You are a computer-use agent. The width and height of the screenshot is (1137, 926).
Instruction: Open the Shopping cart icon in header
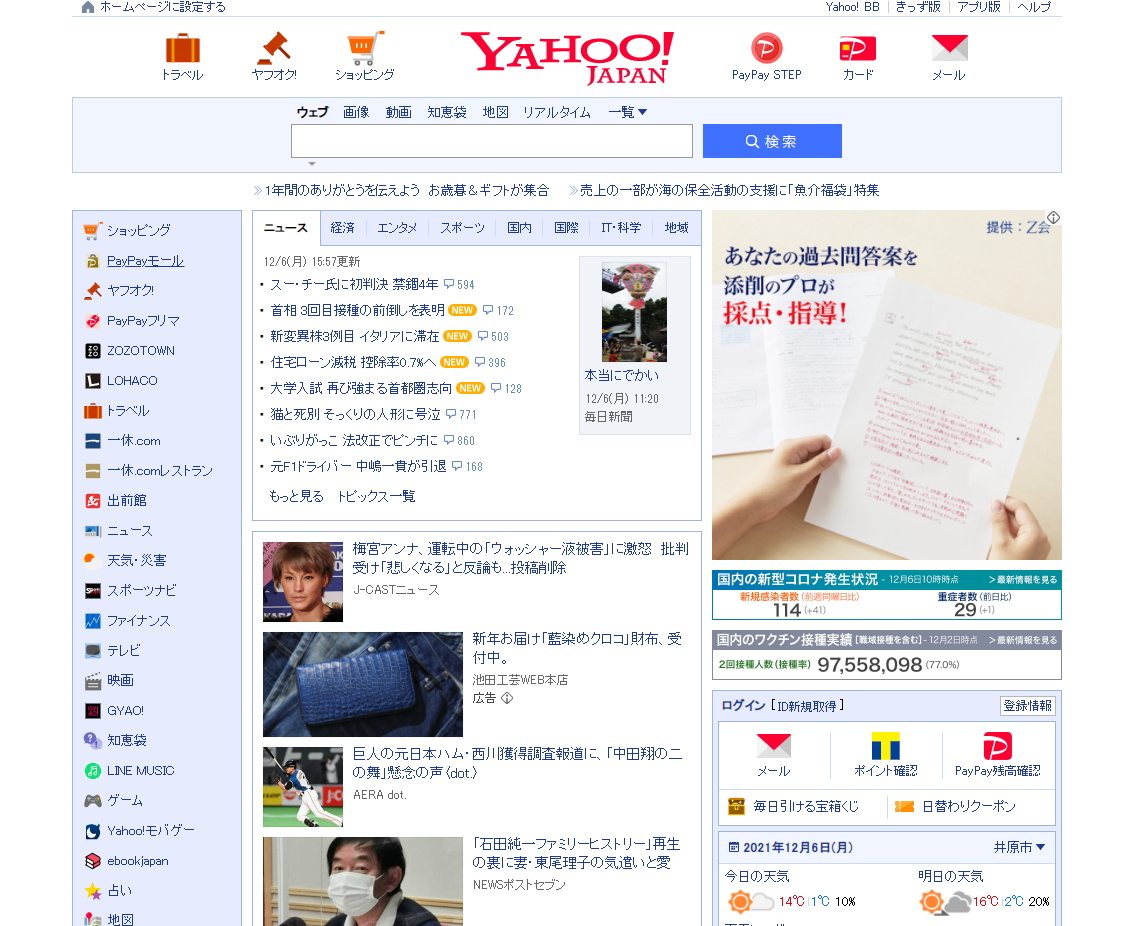pos(365,49)
